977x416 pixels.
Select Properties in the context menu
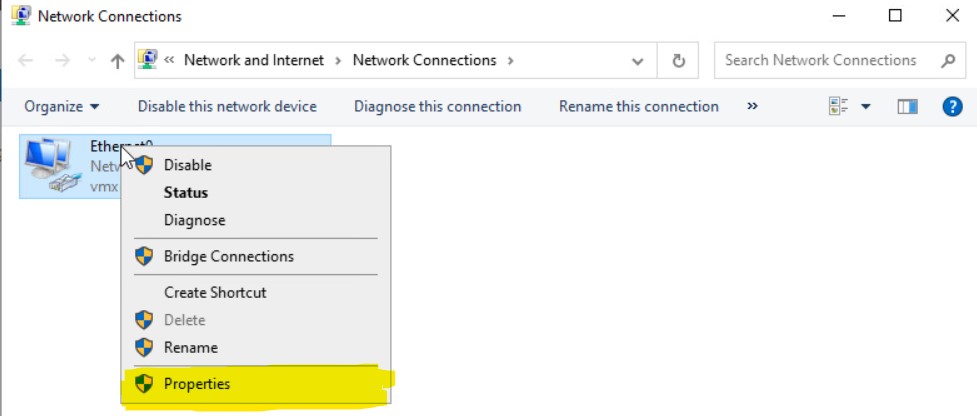point(197,384)
